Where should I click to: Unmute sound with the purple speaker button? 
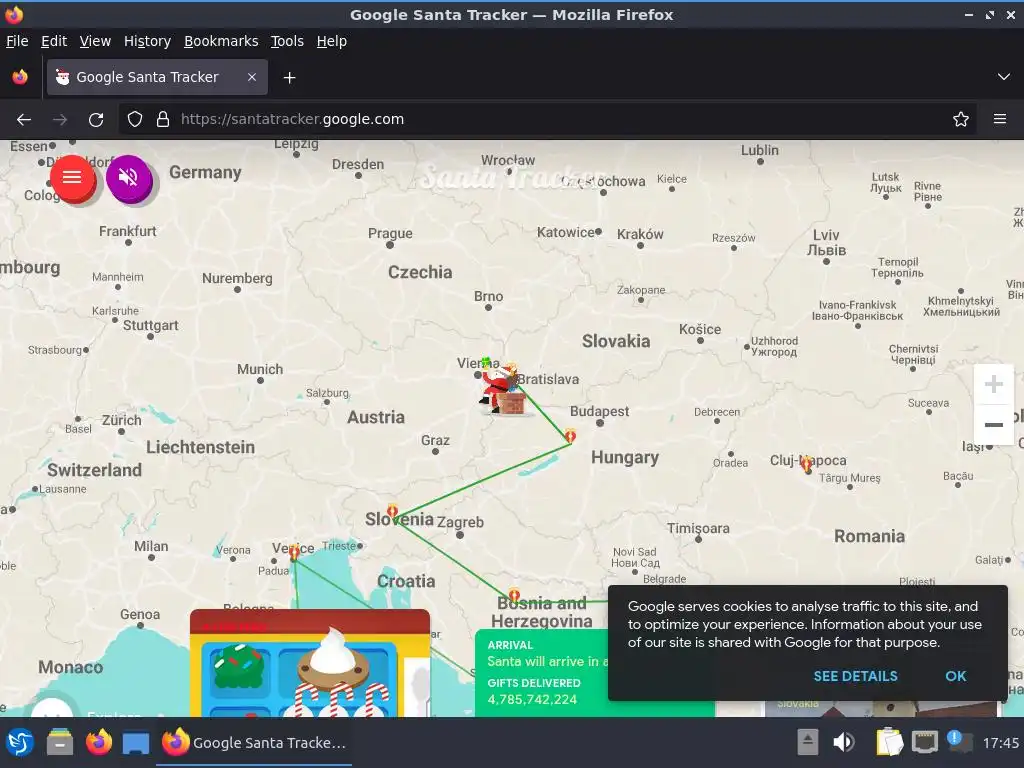pos(129,178)
